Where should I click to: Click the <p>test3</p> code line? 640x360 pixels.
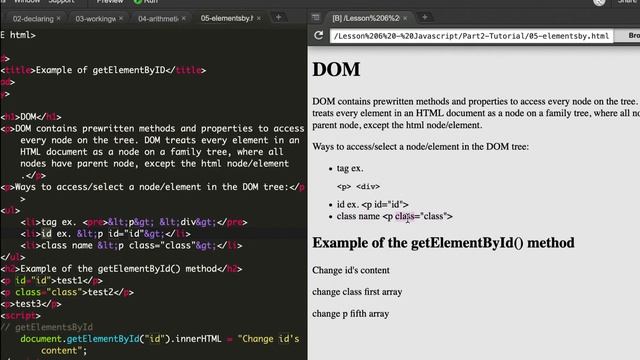coord(31,304)
